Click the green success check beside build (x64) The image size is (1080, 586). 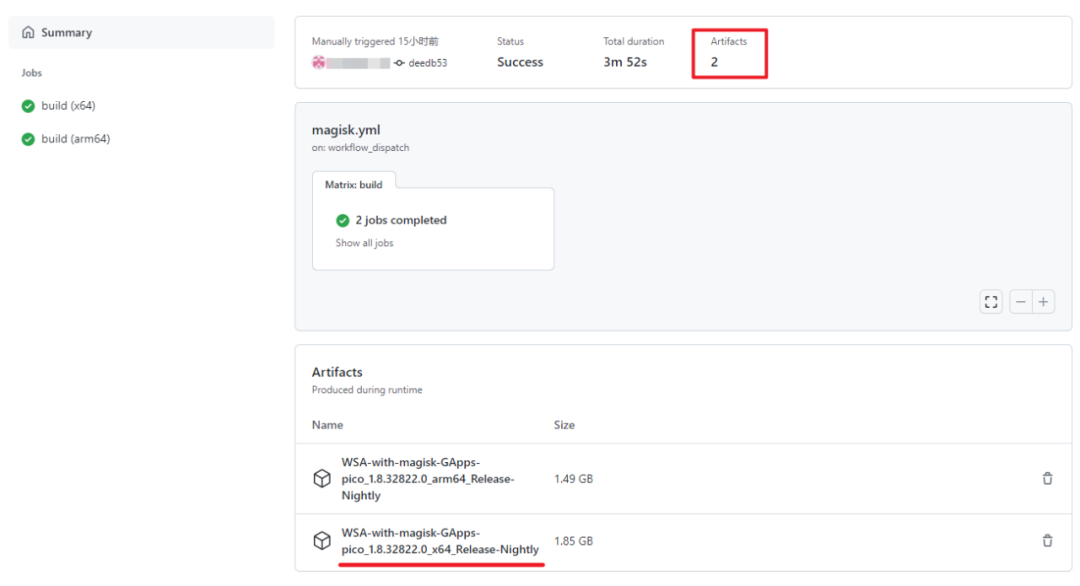pos(27,105)
